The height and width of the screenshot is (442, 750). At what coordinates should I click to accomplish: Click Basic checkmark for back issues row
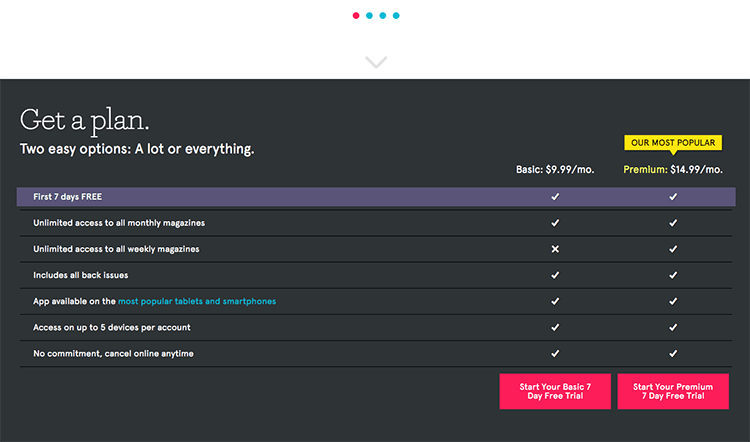555,275
